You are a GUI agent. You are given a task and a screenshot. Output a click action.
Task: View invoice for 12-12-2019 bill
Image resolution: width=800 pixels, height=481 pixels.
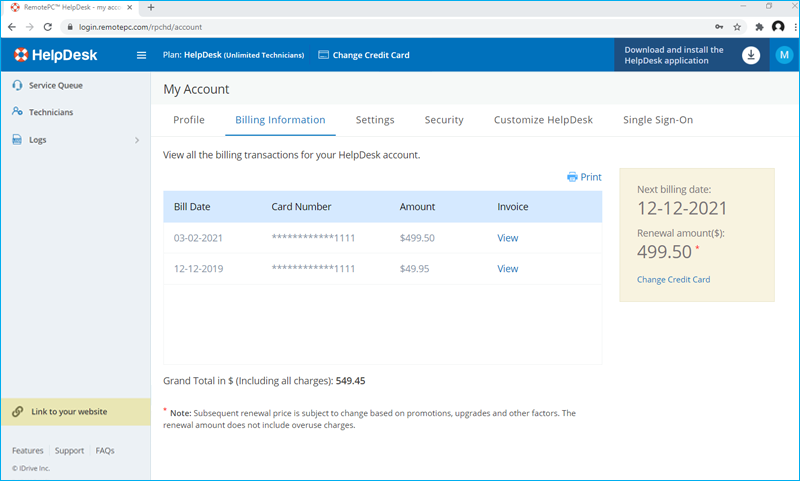pyautogui.click(x=508, y=269)
